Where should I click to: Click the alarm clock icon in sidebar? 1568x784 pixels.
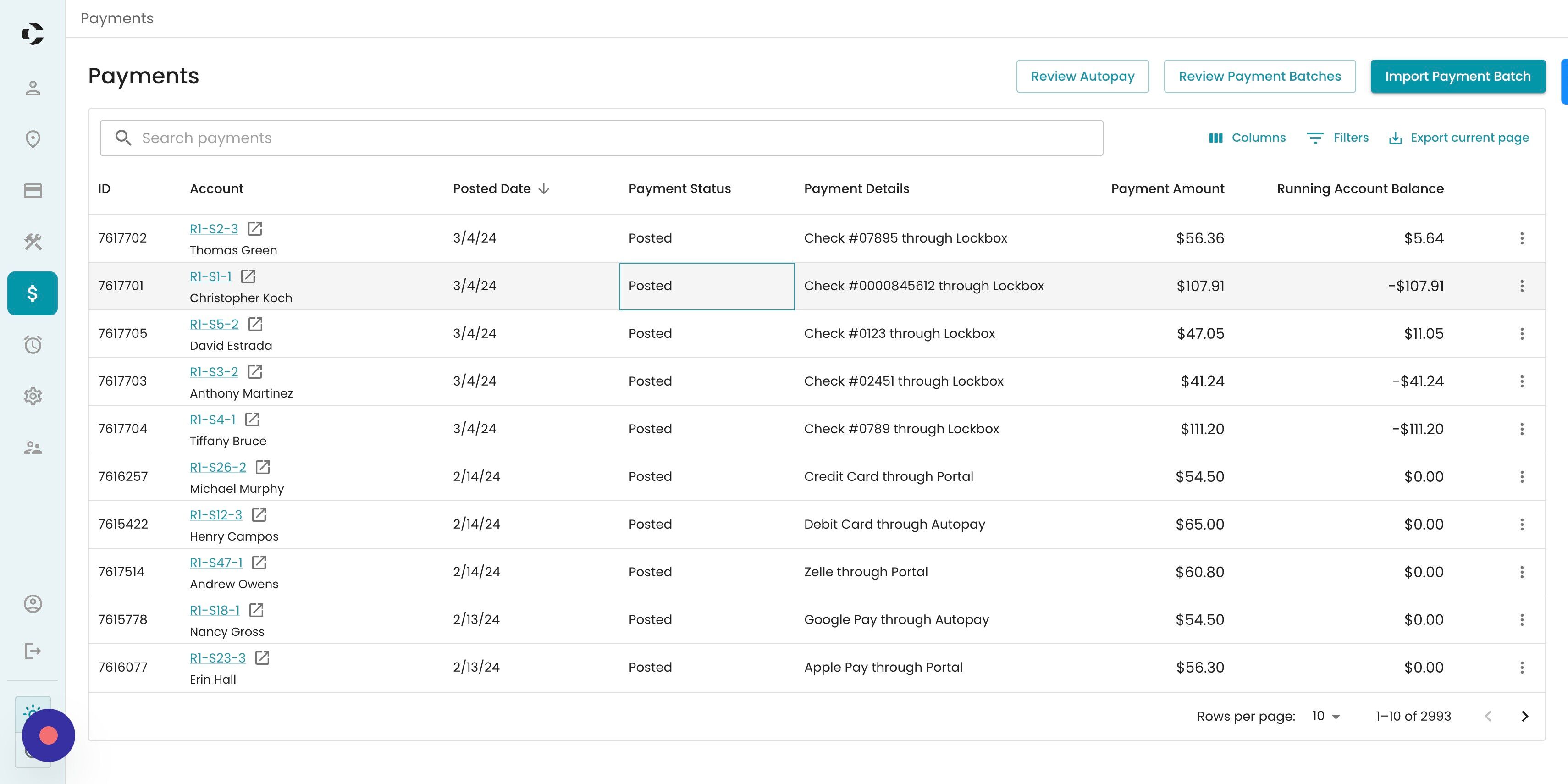33,345
